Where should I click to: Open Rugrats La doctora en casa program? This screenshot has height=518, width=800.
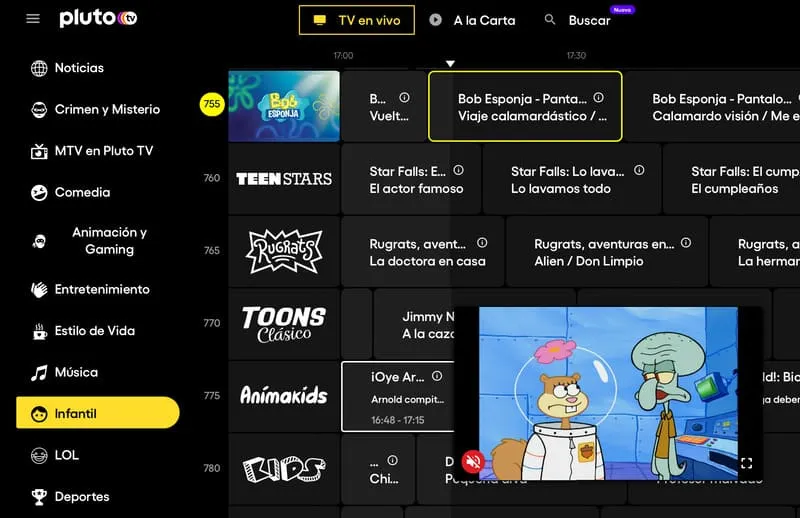click(x=422, y=252)
